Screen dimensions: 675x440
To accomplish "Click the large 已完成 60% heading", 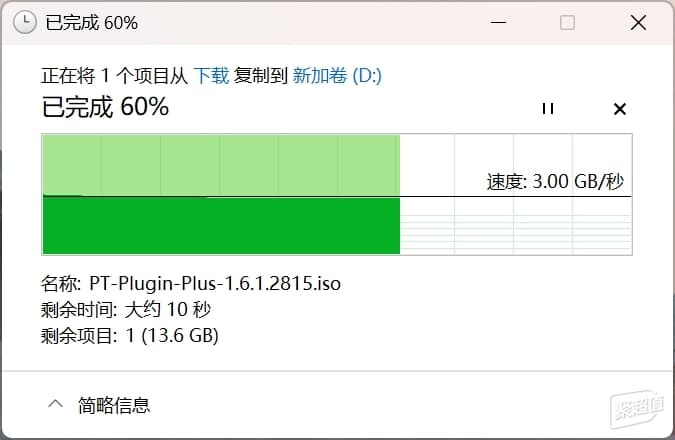I will coord(105,107).
